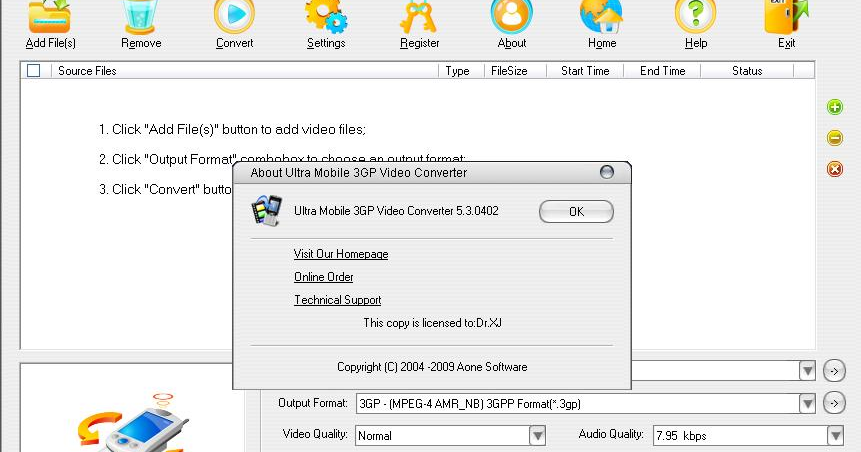Image resolution: width=861 pixels, height=452 pixels.
Task: Click the Status column header
Action: [x=747, y=71]
